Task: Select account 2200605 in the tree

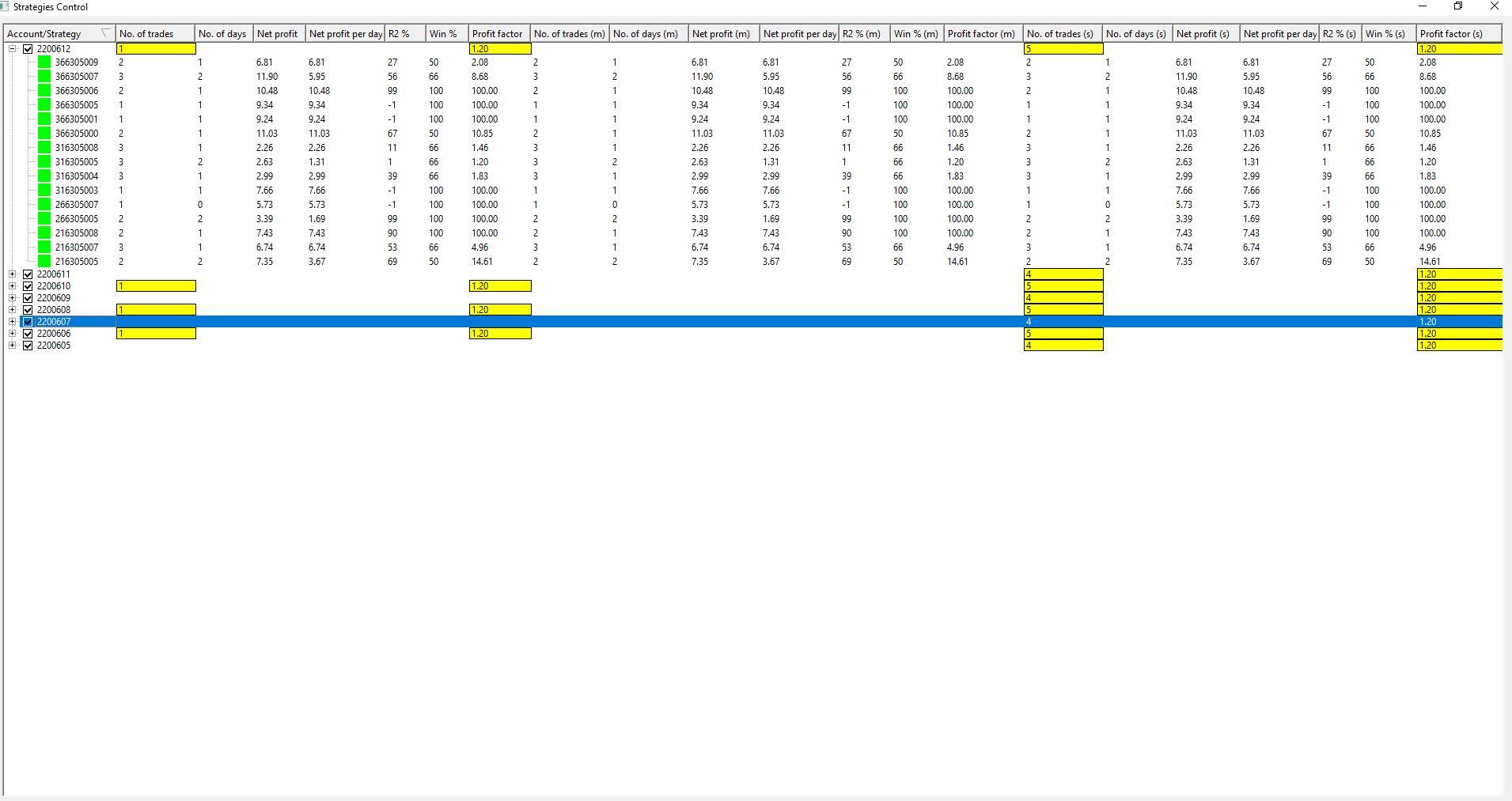Action: [x=54, y=346]
